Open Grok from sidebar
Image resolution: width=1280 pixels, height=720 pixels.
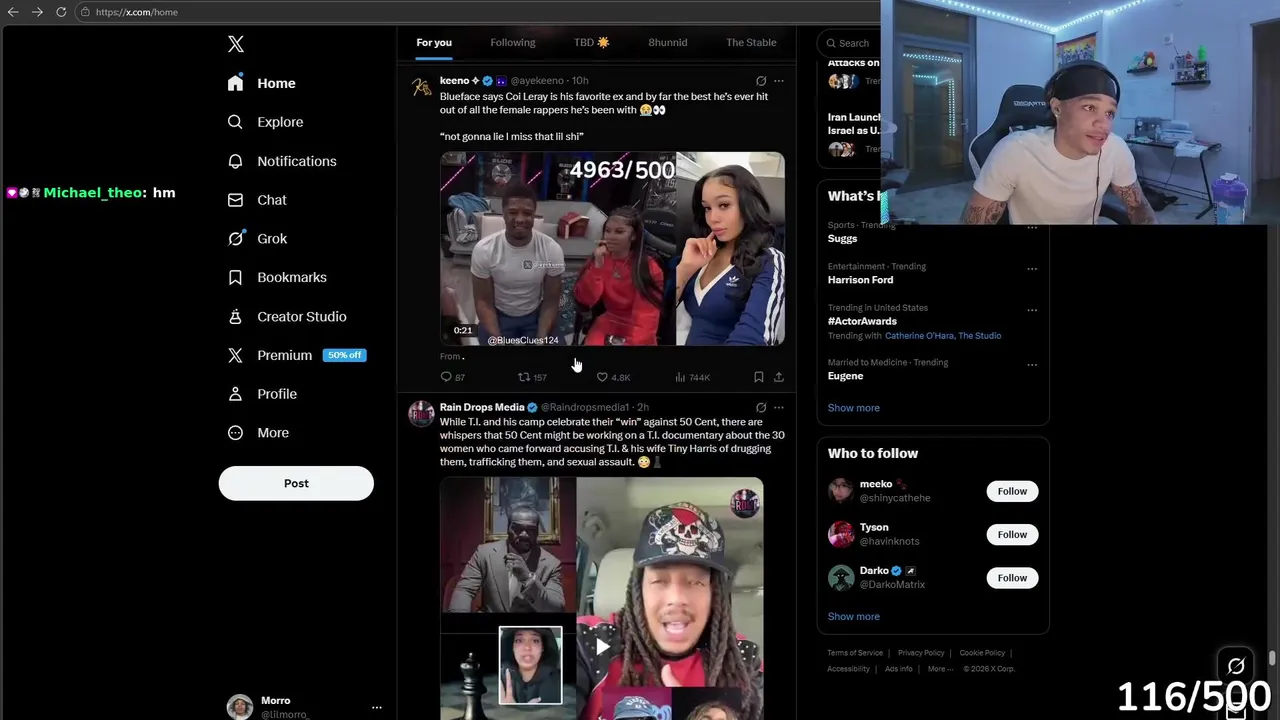[x=257, y=239]
